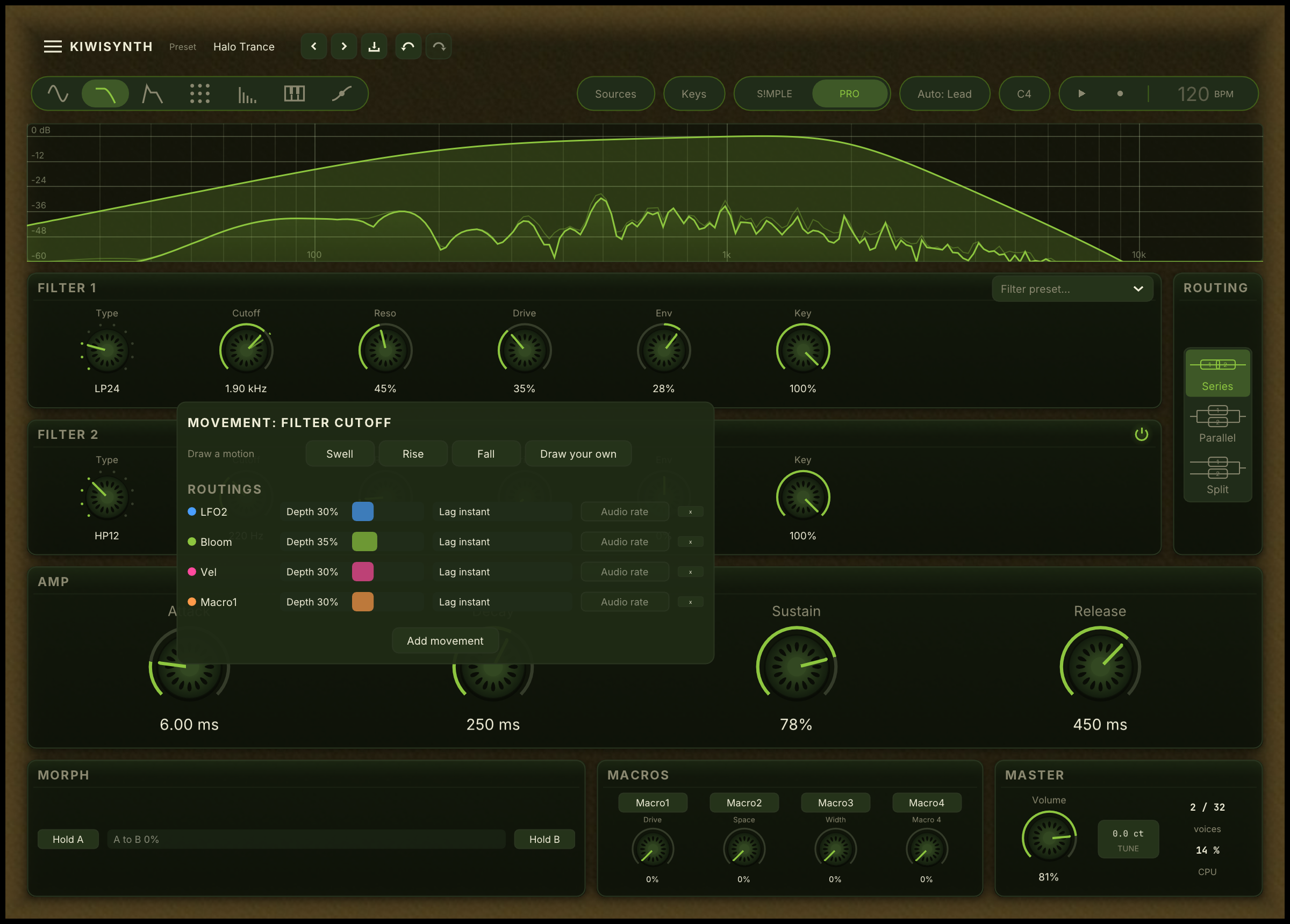The image size is (1290, 924).
Task: Redo the last change
Action: point(439,47)
